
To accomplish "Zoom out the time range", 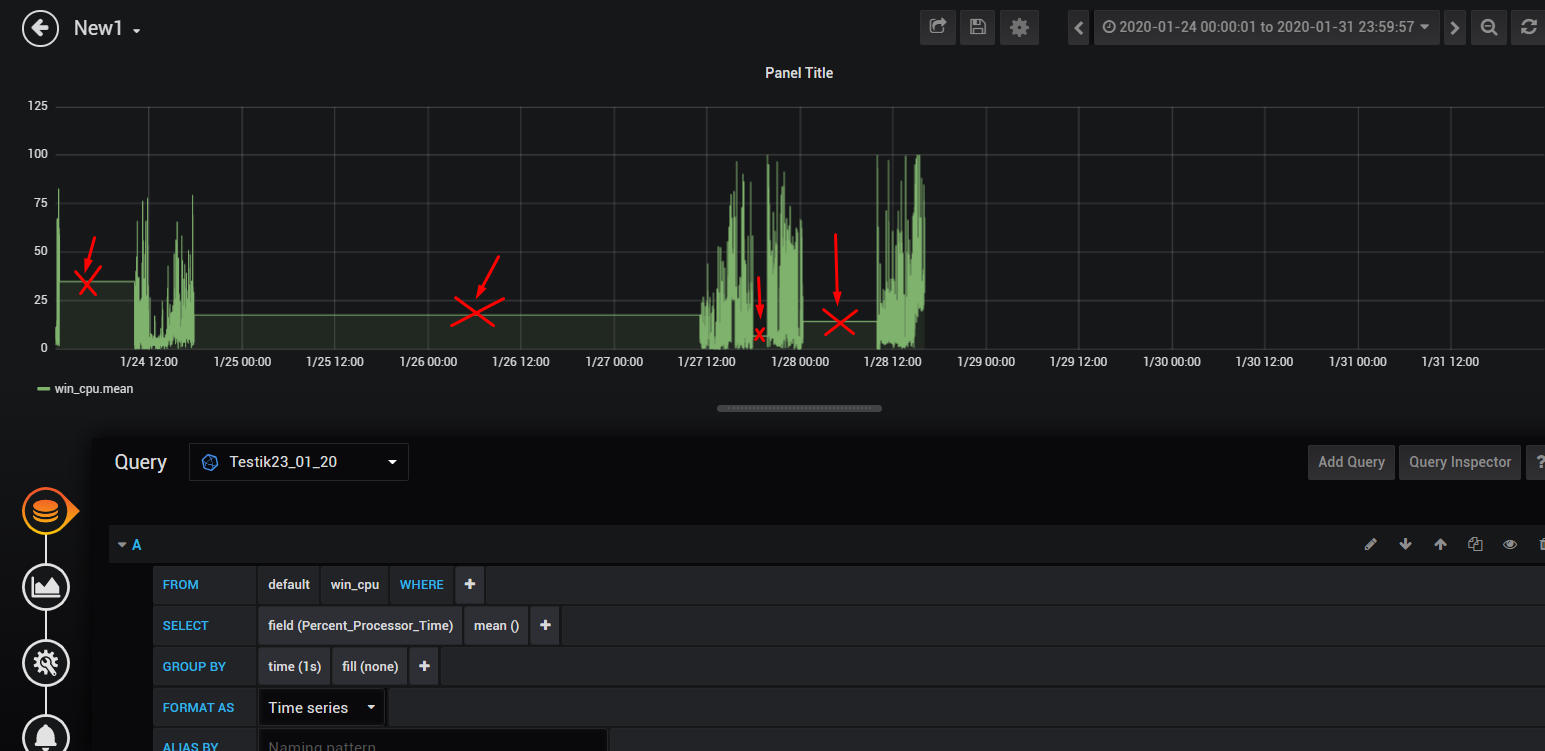I will tap(1489, 27).
